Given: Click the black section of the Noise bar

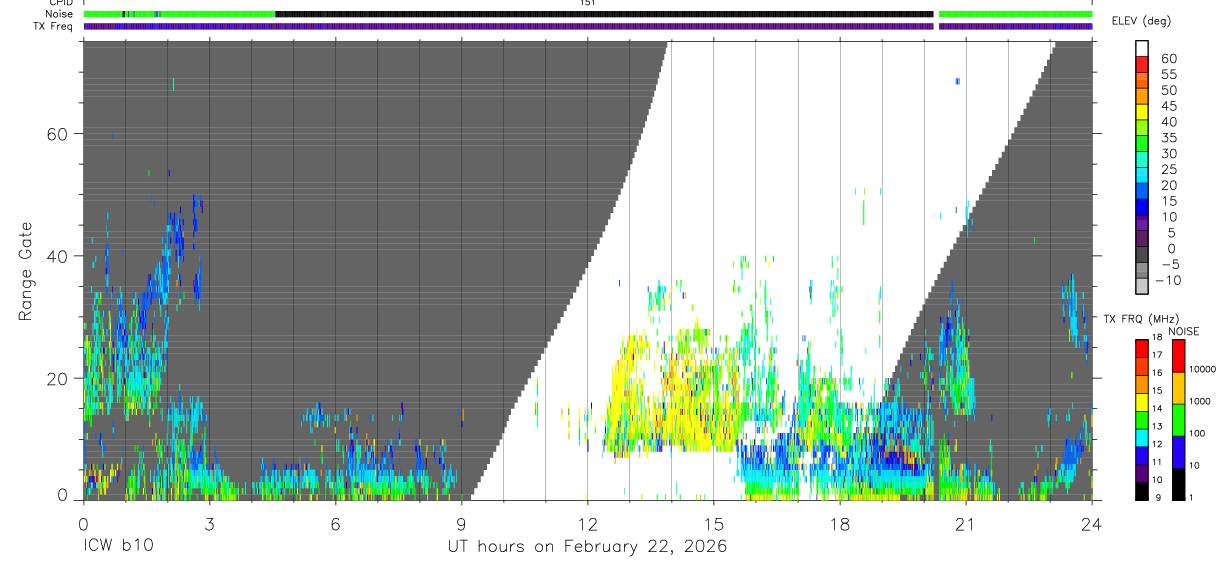Looking at the screenshot, I should click(604, 14).
